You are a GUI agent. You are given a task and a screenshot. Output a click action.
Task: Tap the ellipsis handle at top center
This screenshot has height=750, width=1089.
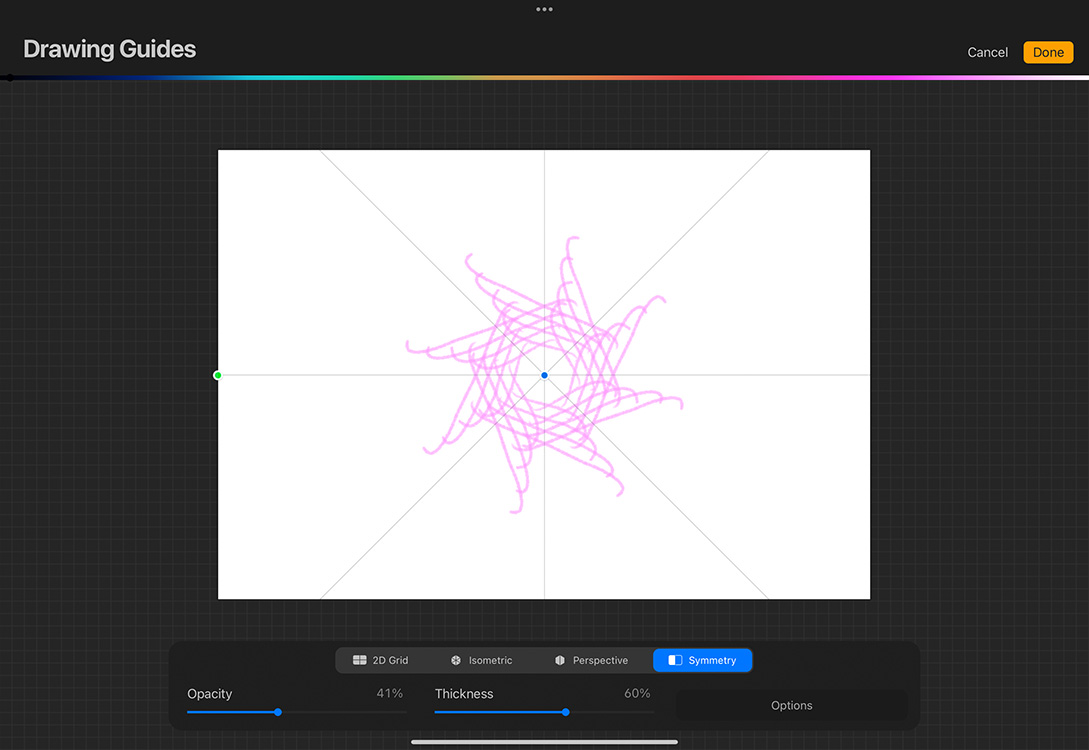tap(544, 9)
